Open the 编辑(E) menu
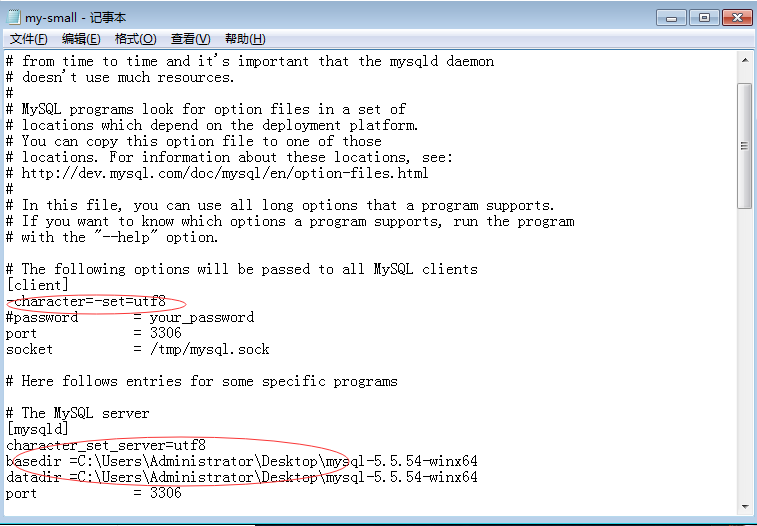Screen dimensions: 757x526 81,39
